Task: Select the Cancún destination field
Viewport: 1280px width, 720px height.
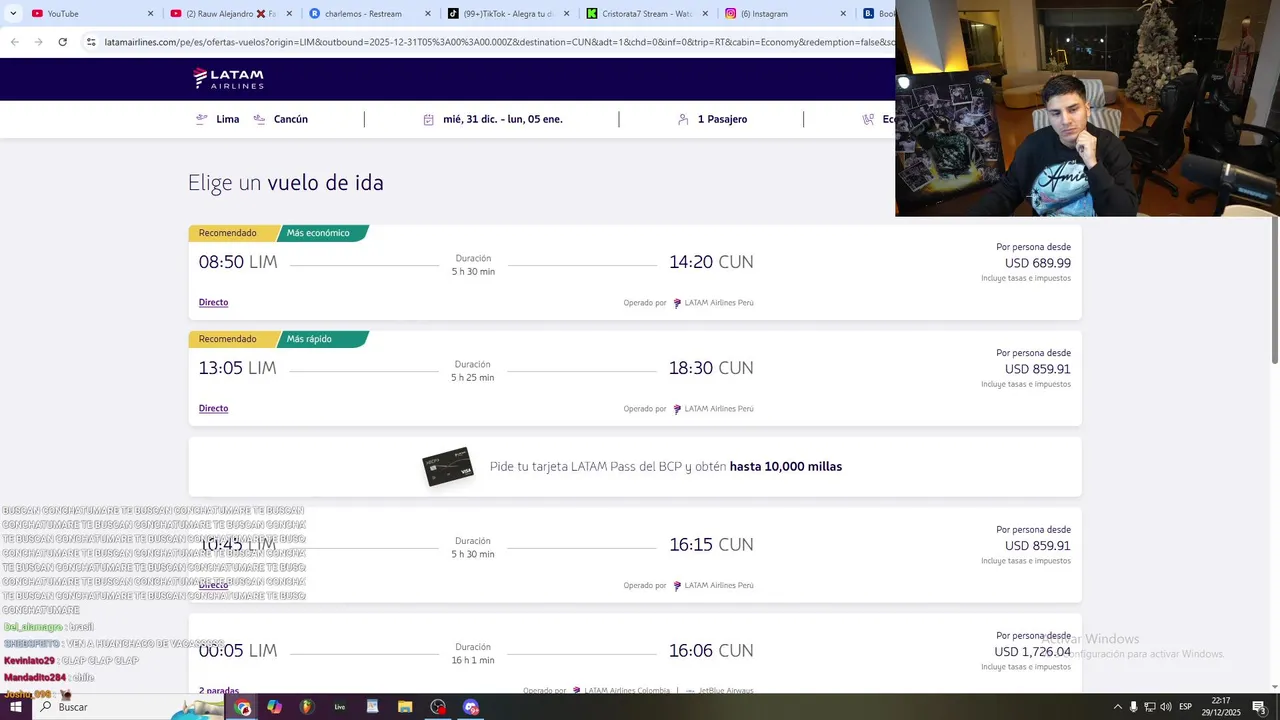Action: click(291, 119)
